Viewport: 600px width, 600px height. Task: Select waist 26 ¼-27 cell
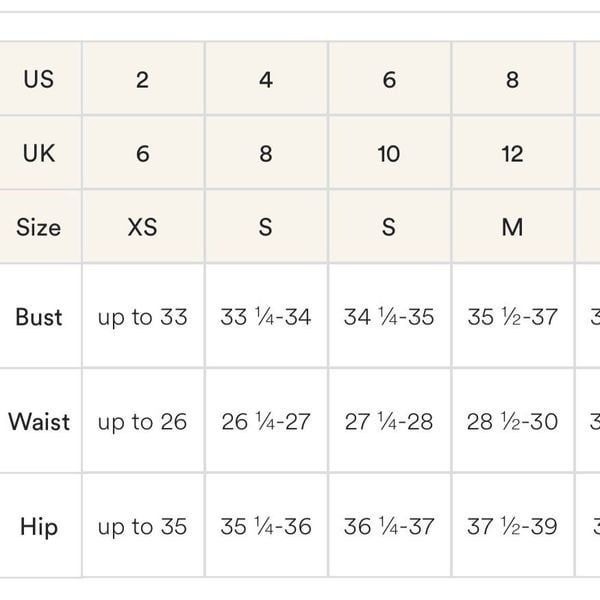pos(267,421)
